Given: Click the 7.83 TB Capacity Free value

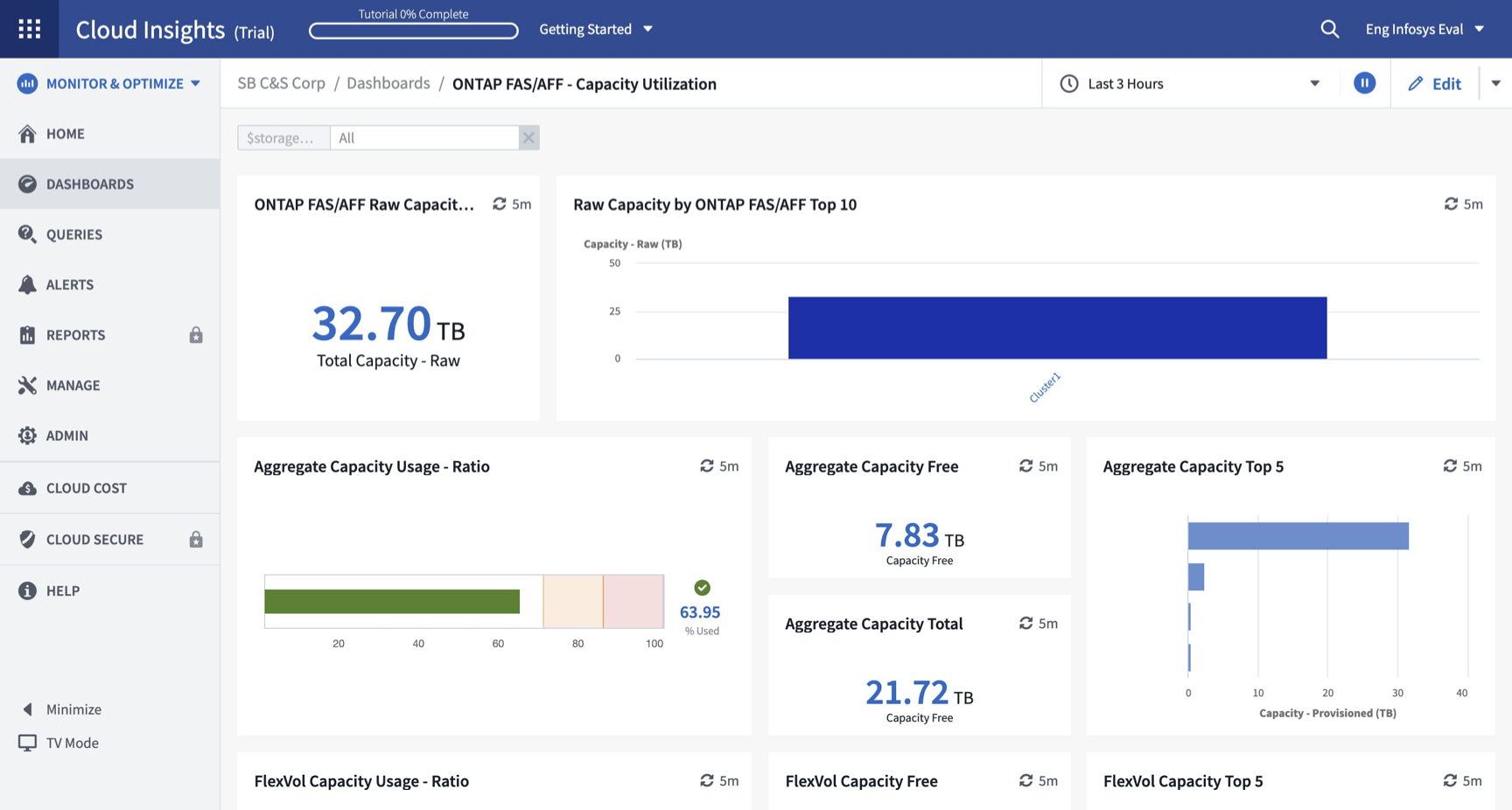Looking at the screenshot, I should (919, 535).
